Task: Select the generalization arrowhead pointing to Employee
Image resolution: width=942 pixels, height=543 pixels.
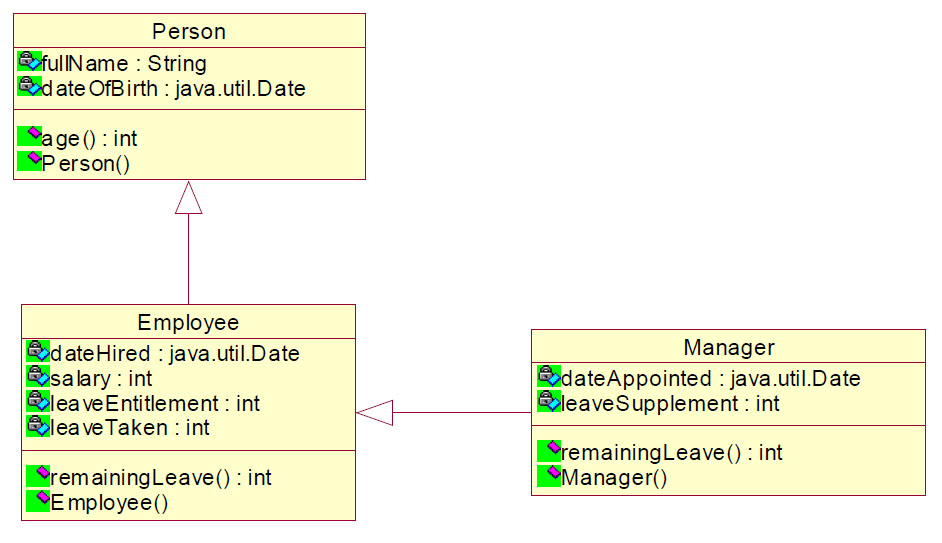Action: [375, 413]
